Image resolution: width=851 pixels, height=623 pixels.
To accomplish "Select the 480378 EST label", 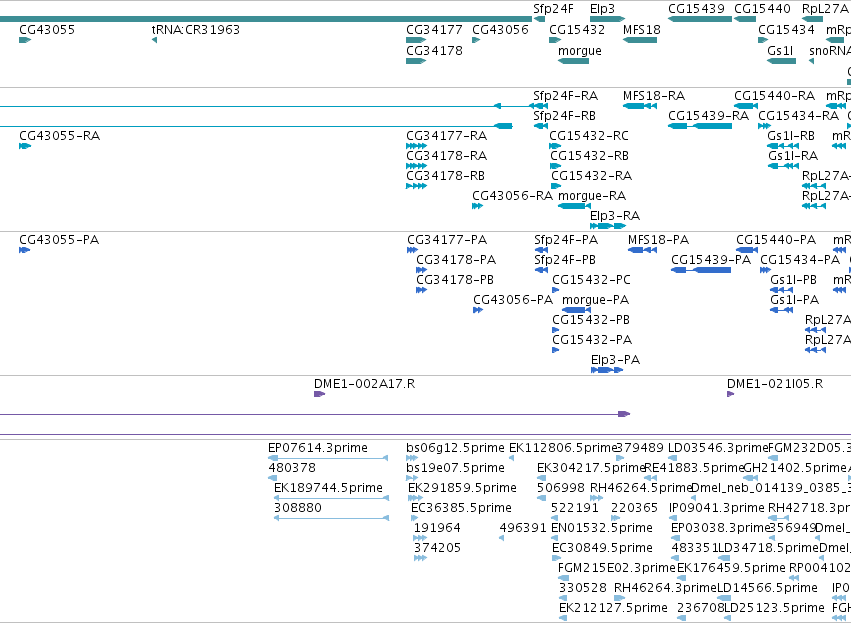I will pyautogui.click(x=292, y=468).
